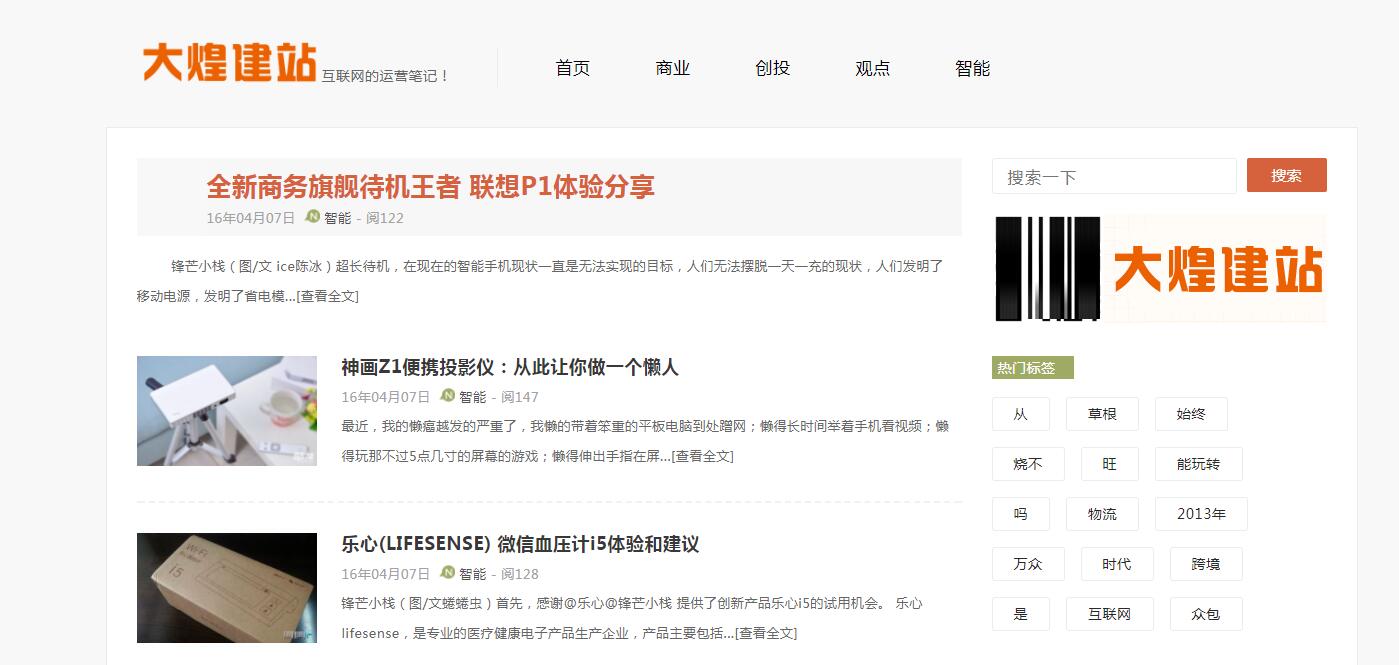This screenshot has width=1399, height=665.
Task: Click green category icon beside 联想P1 article date
Action: click(313, 216)
